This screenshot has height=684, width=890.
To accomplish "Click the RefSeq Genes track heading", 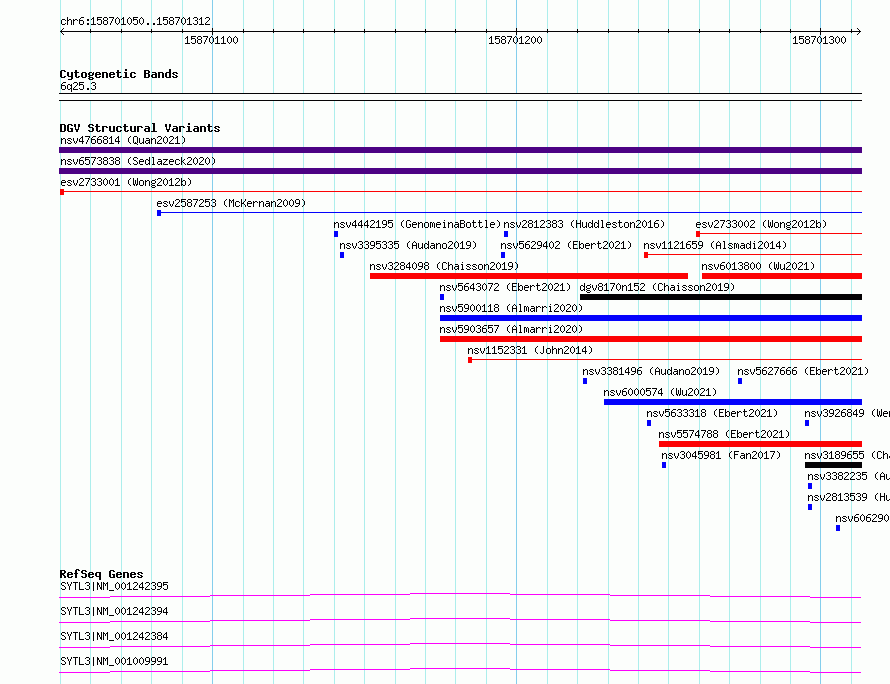I will click(x=101, y=574).
